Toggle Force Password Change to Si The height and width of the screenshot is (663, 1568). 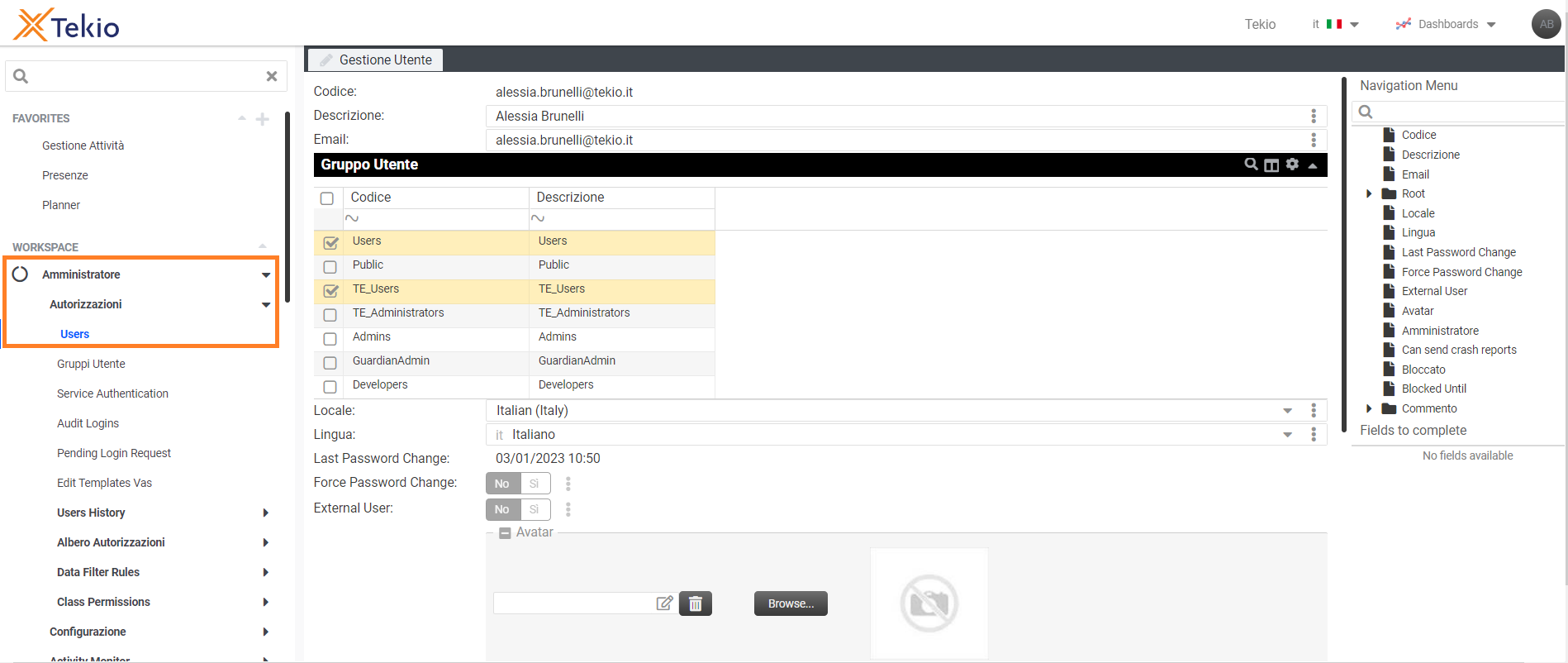pyautogui.click(x=535, y=484)
